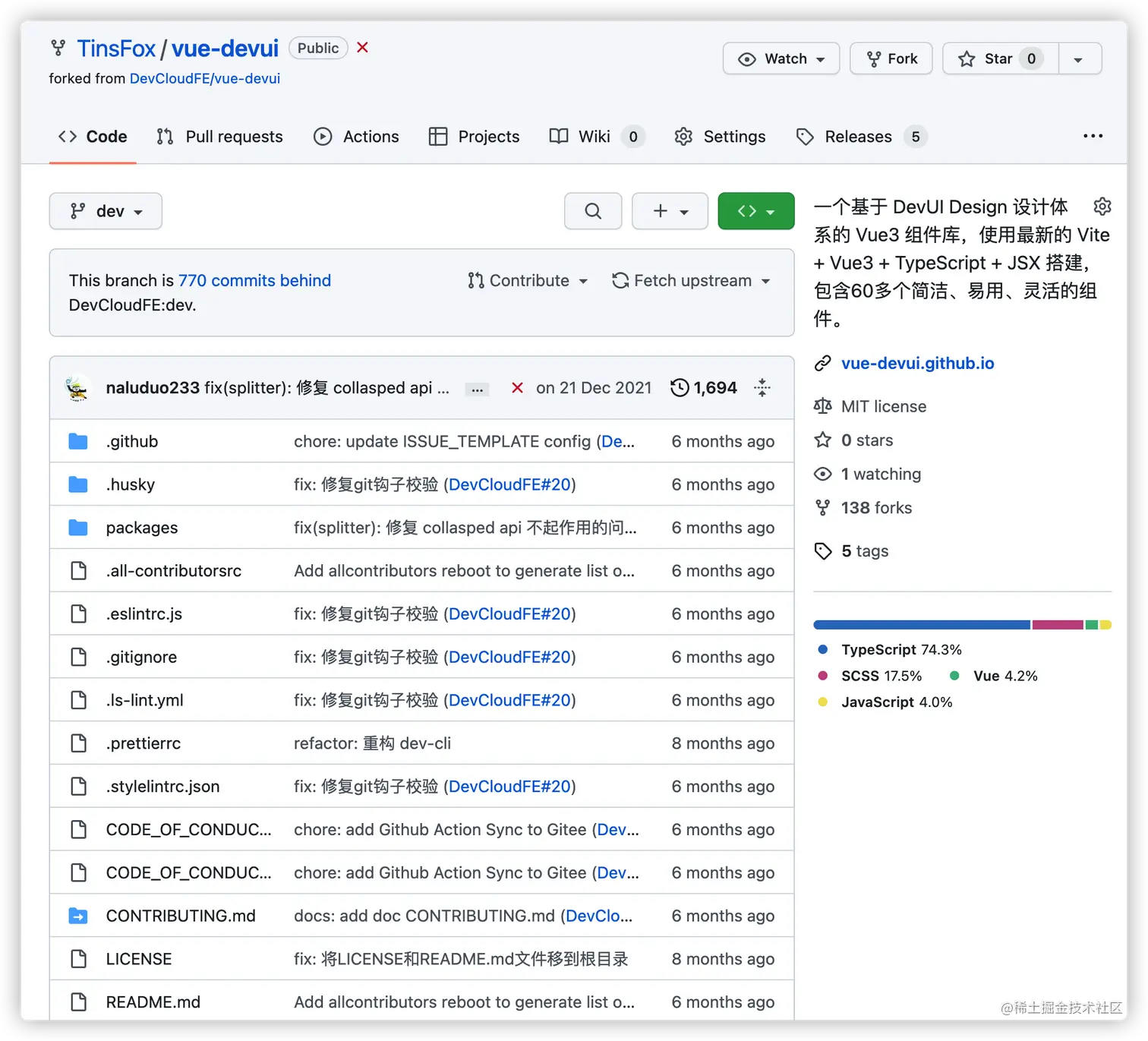Click the eye icon beside 1 watching
The width and height of the screenshot is (1148, 1041).
point(822,475)
